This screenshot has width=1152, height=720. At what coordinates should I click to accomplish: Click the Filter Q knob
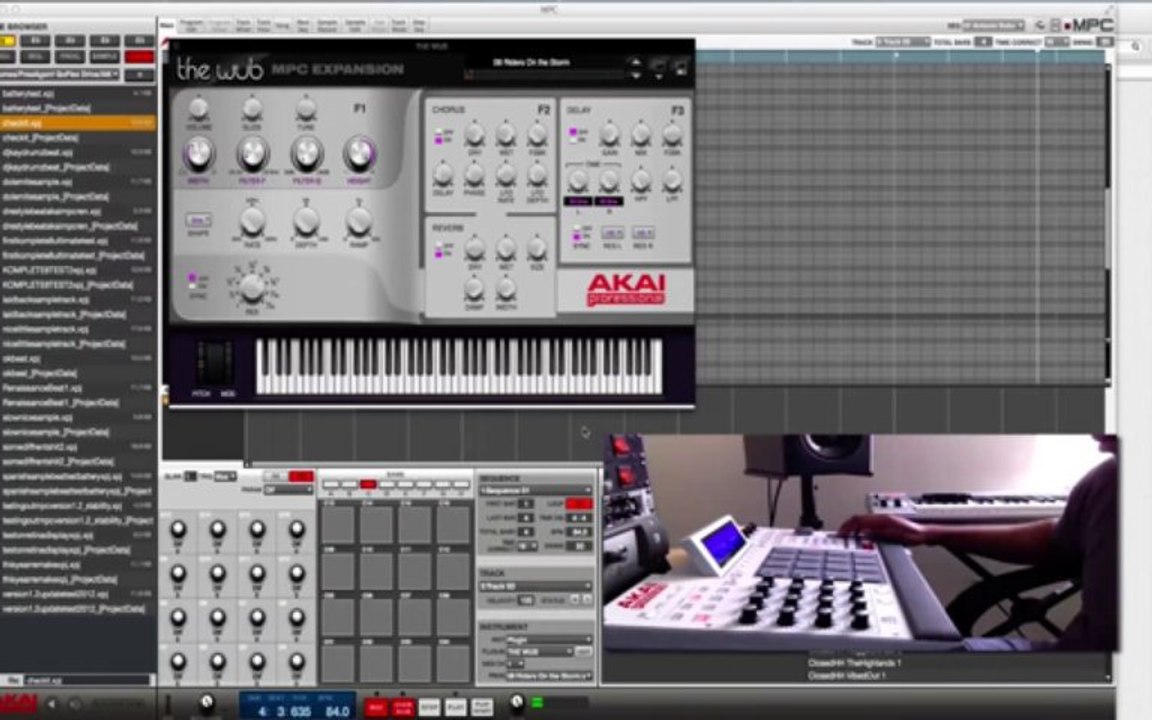[306, 154]
